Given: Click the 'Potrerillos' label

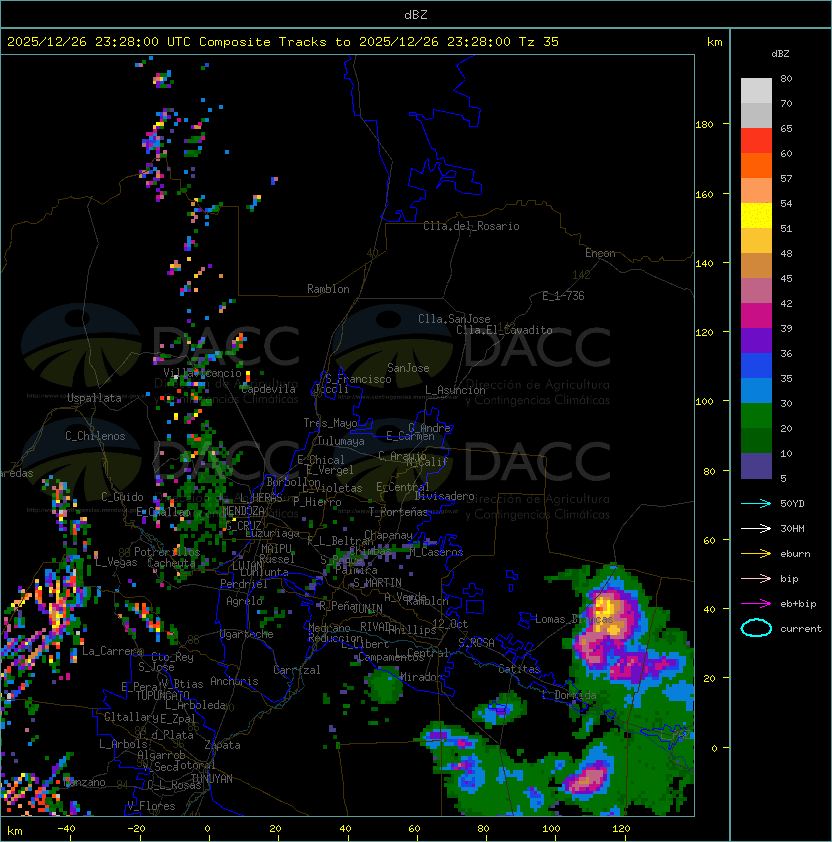Looking at the screenshot, I should (167, 552).
